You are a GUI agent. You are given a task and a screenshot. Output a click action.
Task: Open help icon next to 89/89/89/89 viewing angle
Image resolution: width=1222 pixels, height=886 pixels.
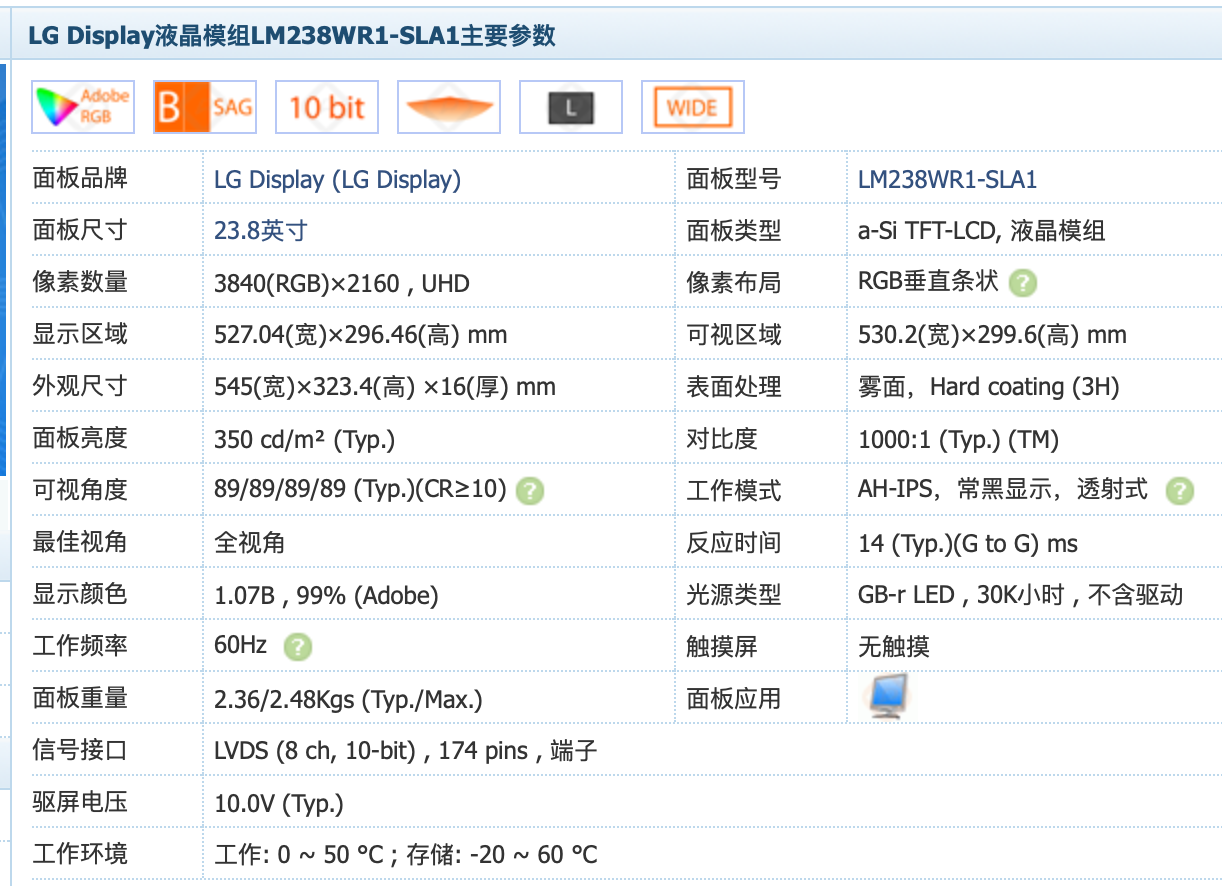pos(530,491)
